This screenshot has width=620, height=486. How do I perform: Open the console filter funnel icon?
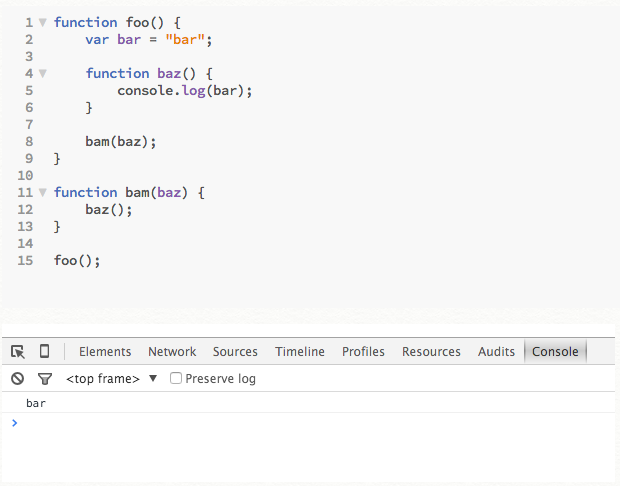coord(45,379)
